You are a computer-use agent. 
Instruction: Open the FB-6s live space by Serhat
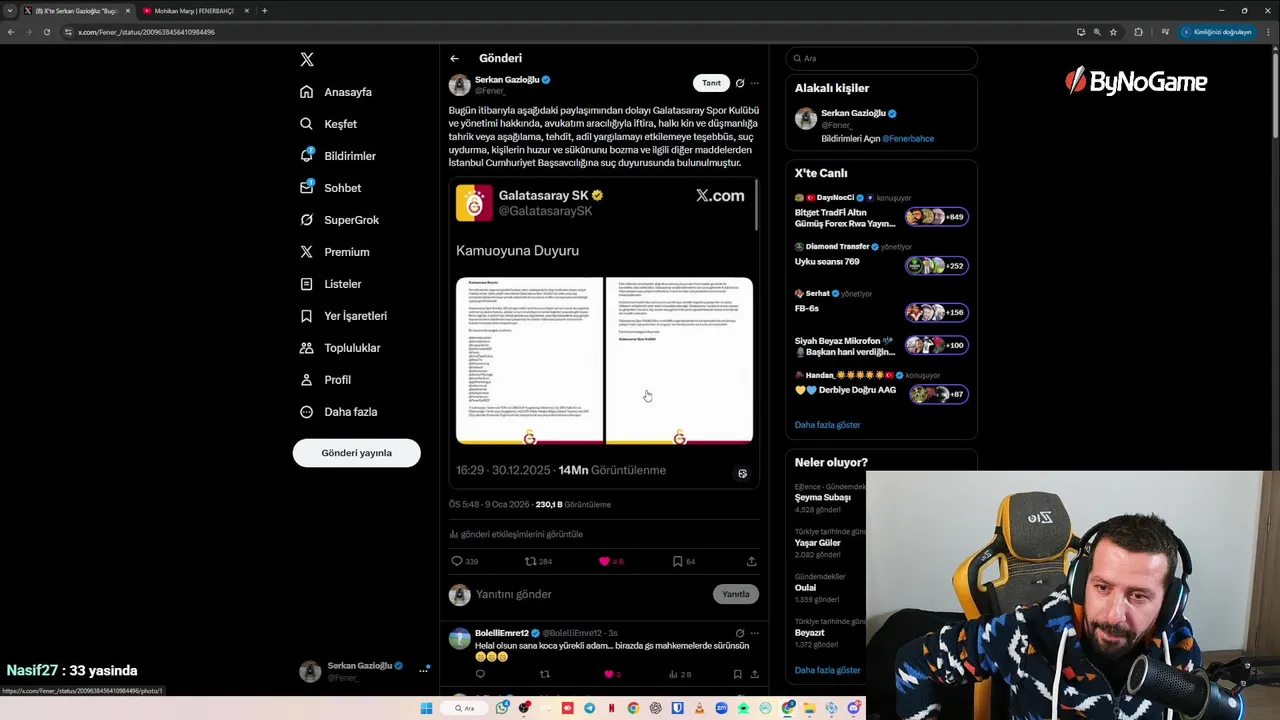click(881, 305)
